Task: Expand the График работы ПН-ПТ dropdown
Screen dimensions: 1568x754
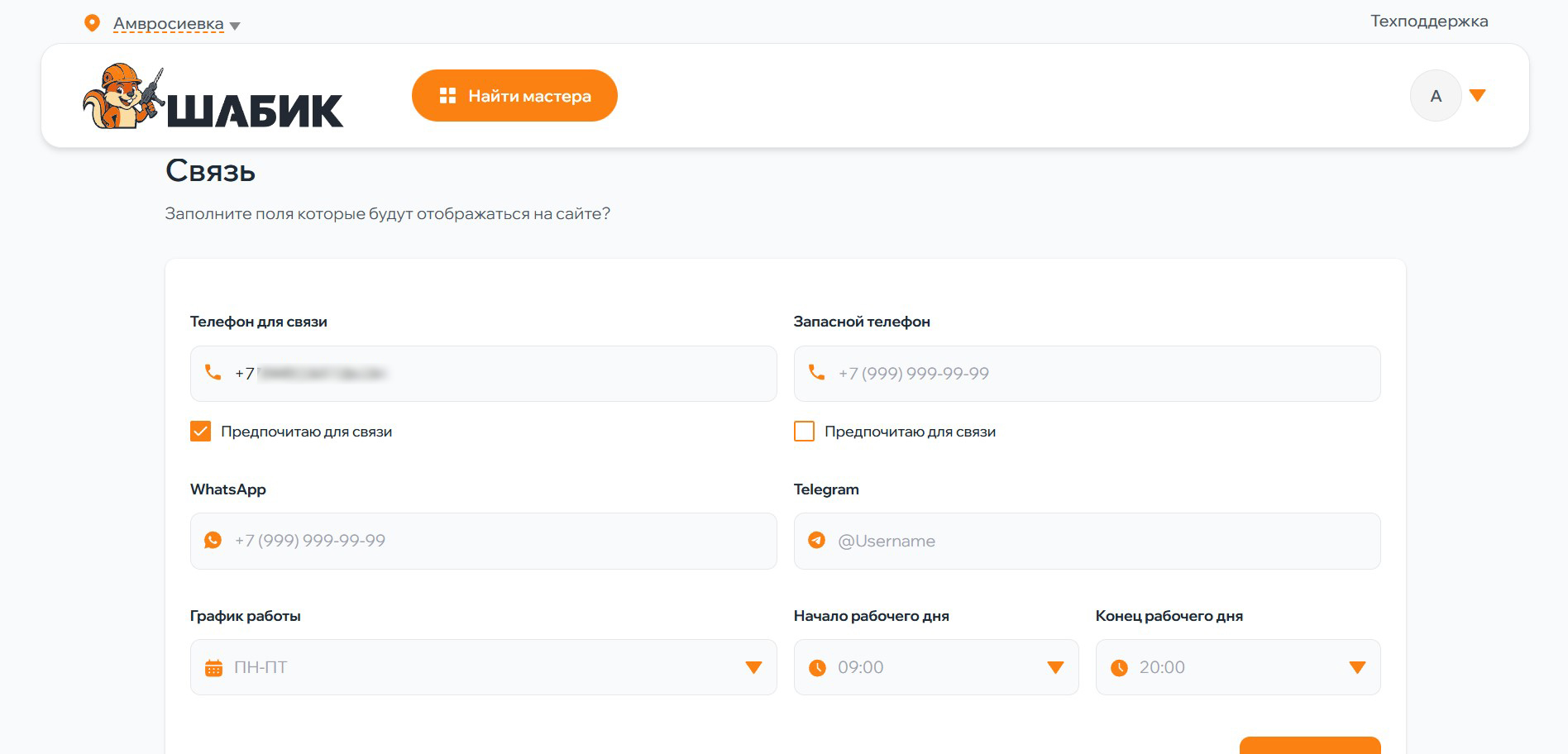Action: point(753,667)
